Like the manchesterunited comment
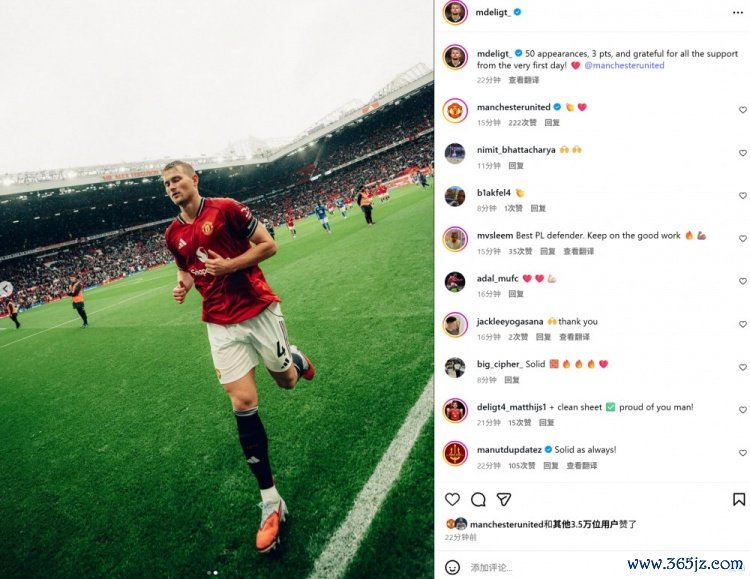 [x=742, y=110]
